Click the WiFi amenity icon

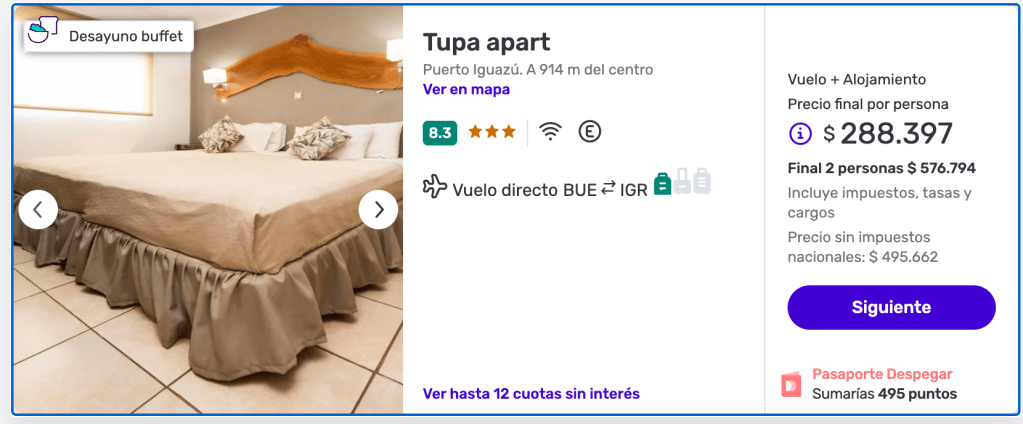click(551, 132)
